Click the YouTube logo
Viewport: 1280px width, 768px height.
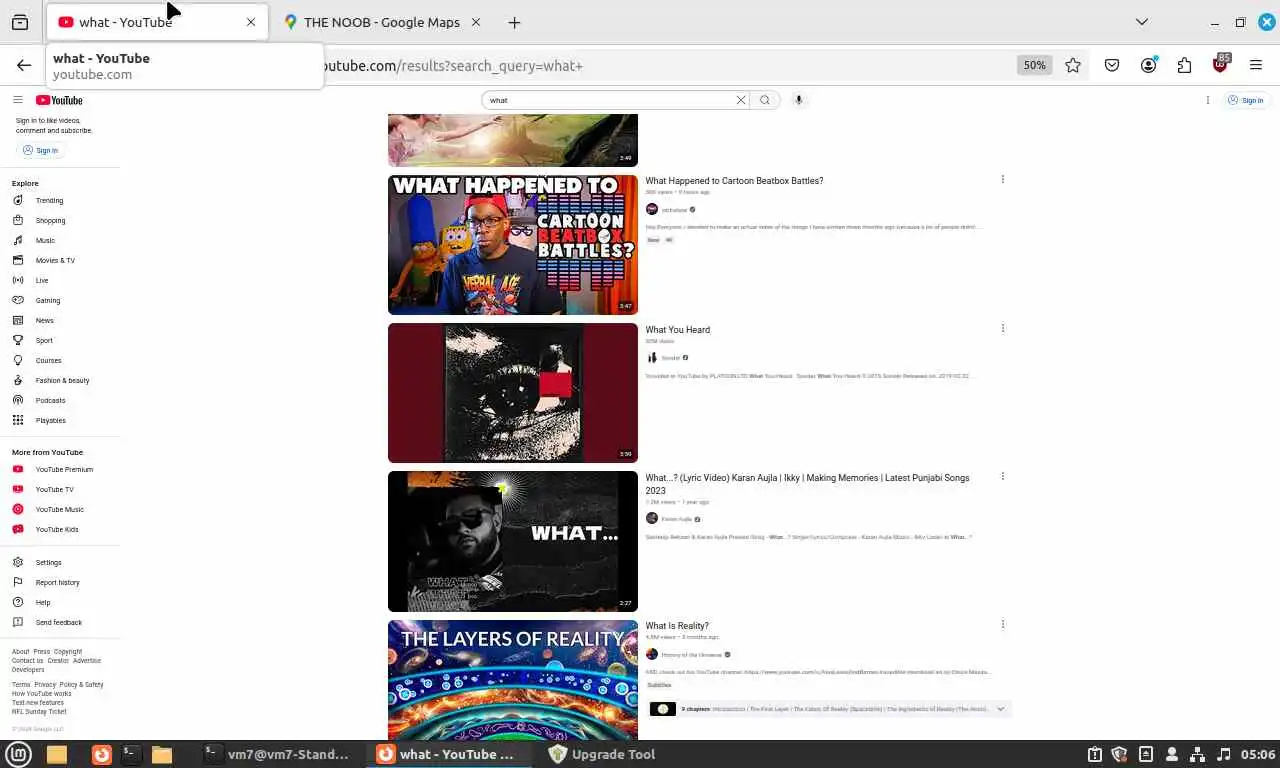(59, 100)
